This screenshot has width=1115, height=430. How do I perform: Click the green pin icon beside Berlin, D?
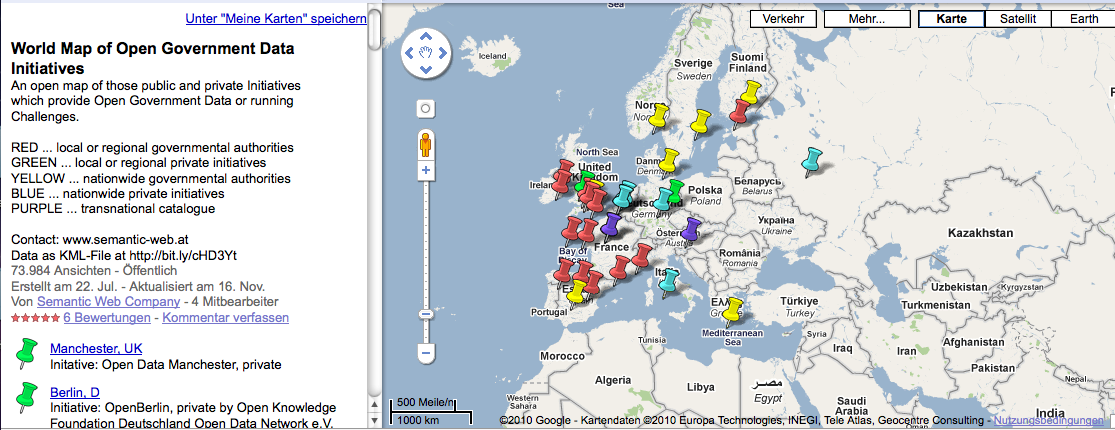click(x=27, y=397)
